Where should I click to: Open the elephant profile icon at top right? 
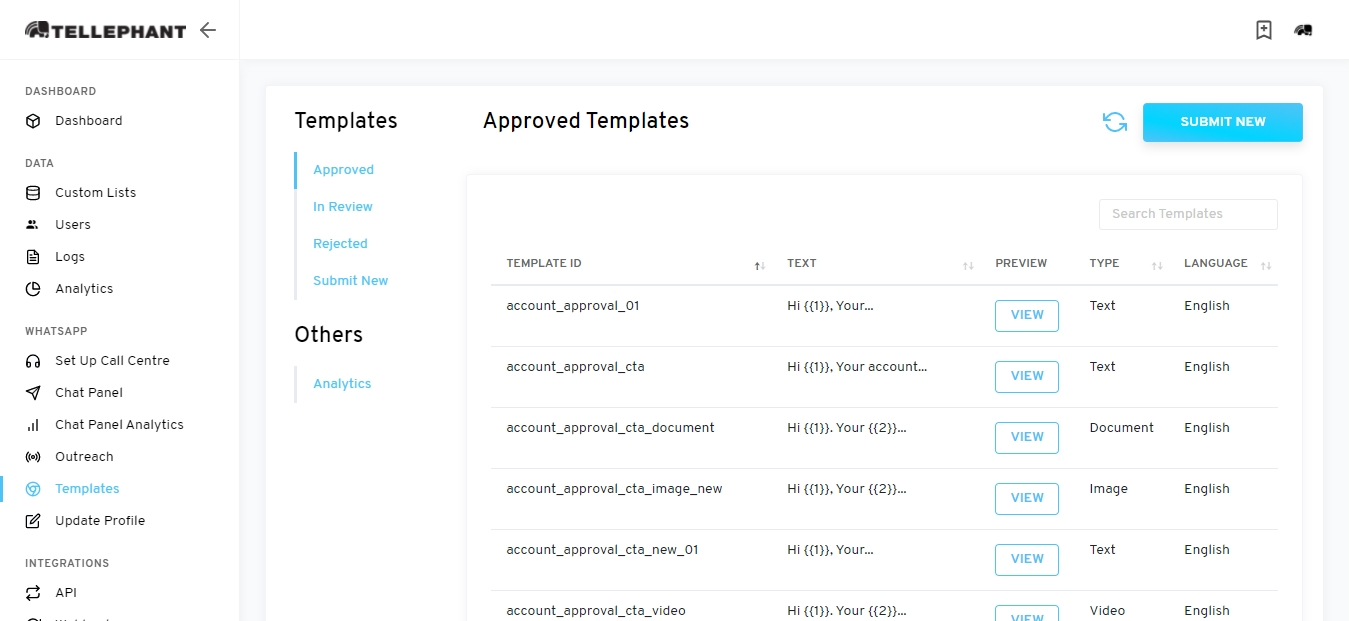1303,30
